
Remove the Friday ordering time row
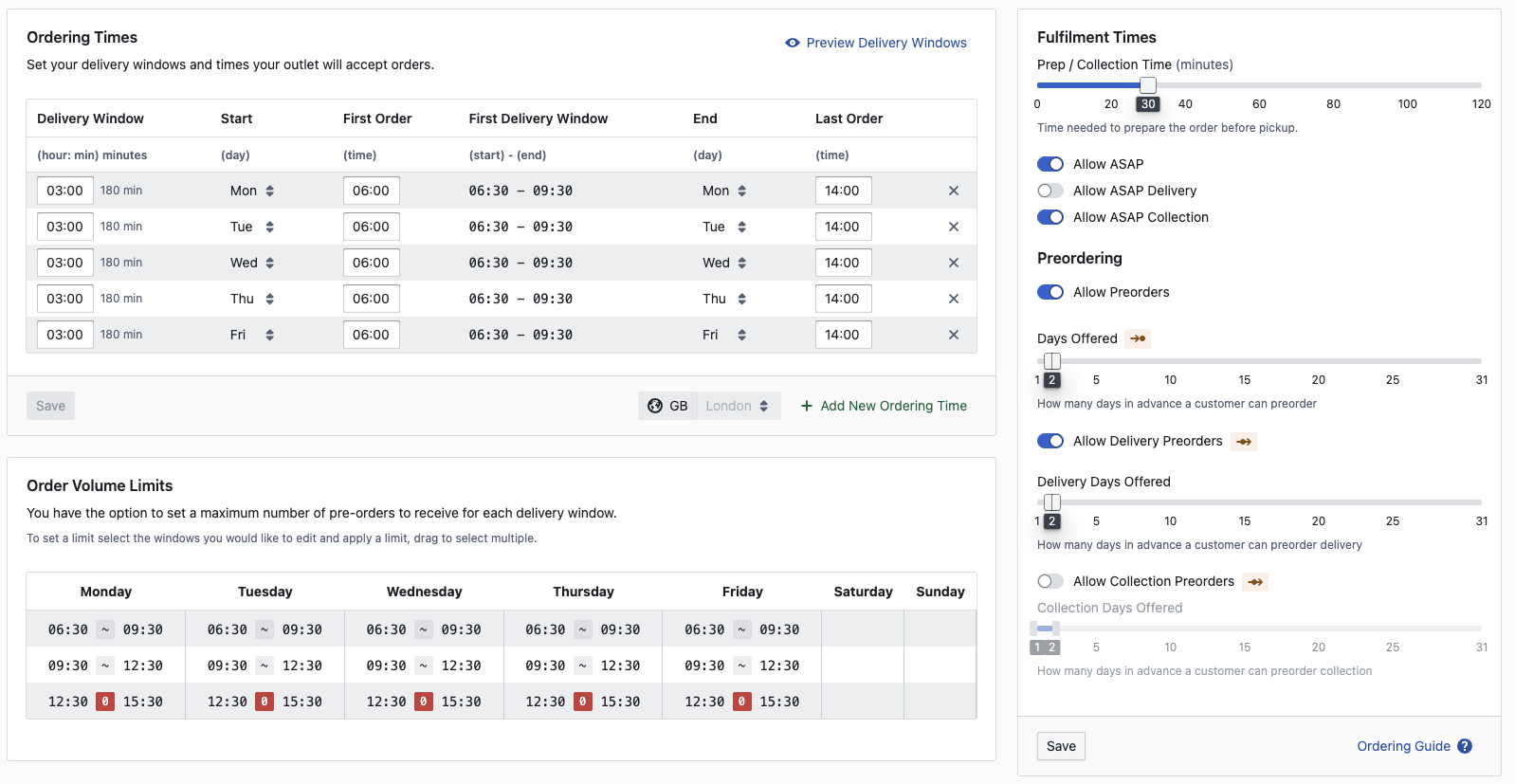coord(953,335)
